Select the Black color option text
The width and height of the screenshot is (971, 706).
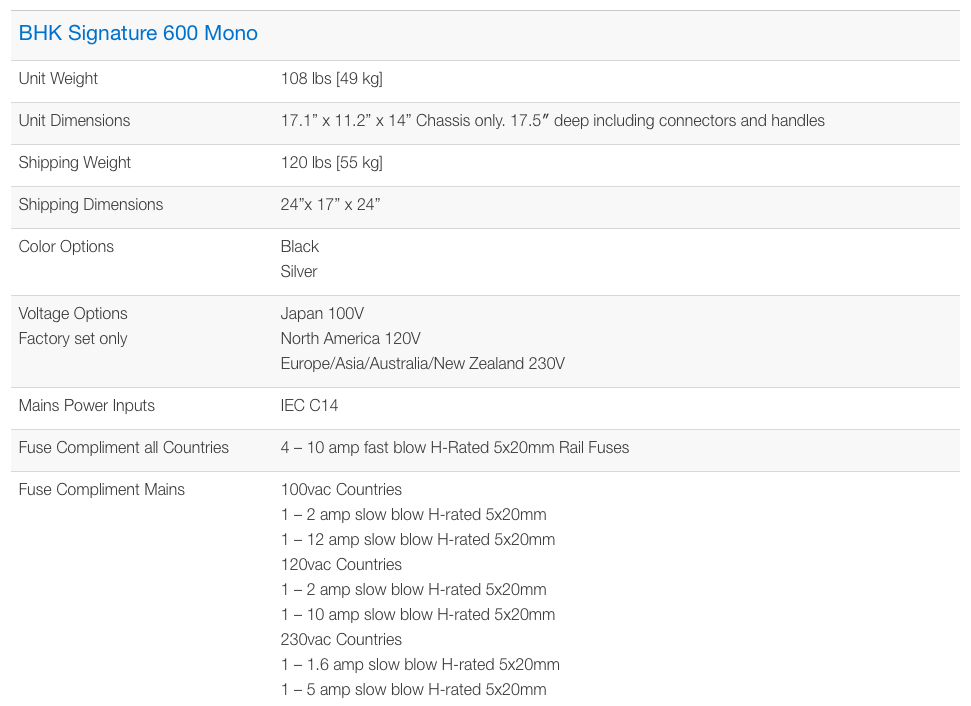[299, 247]
